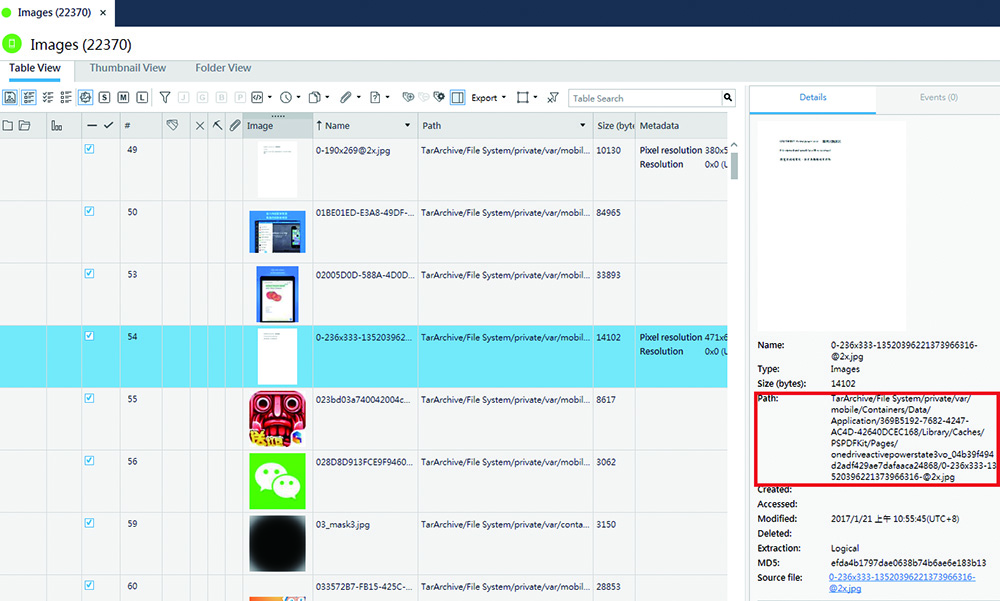Expand the Path column filter dropdown
This screenshot has width=1000, height=601.
click(582, 126)
